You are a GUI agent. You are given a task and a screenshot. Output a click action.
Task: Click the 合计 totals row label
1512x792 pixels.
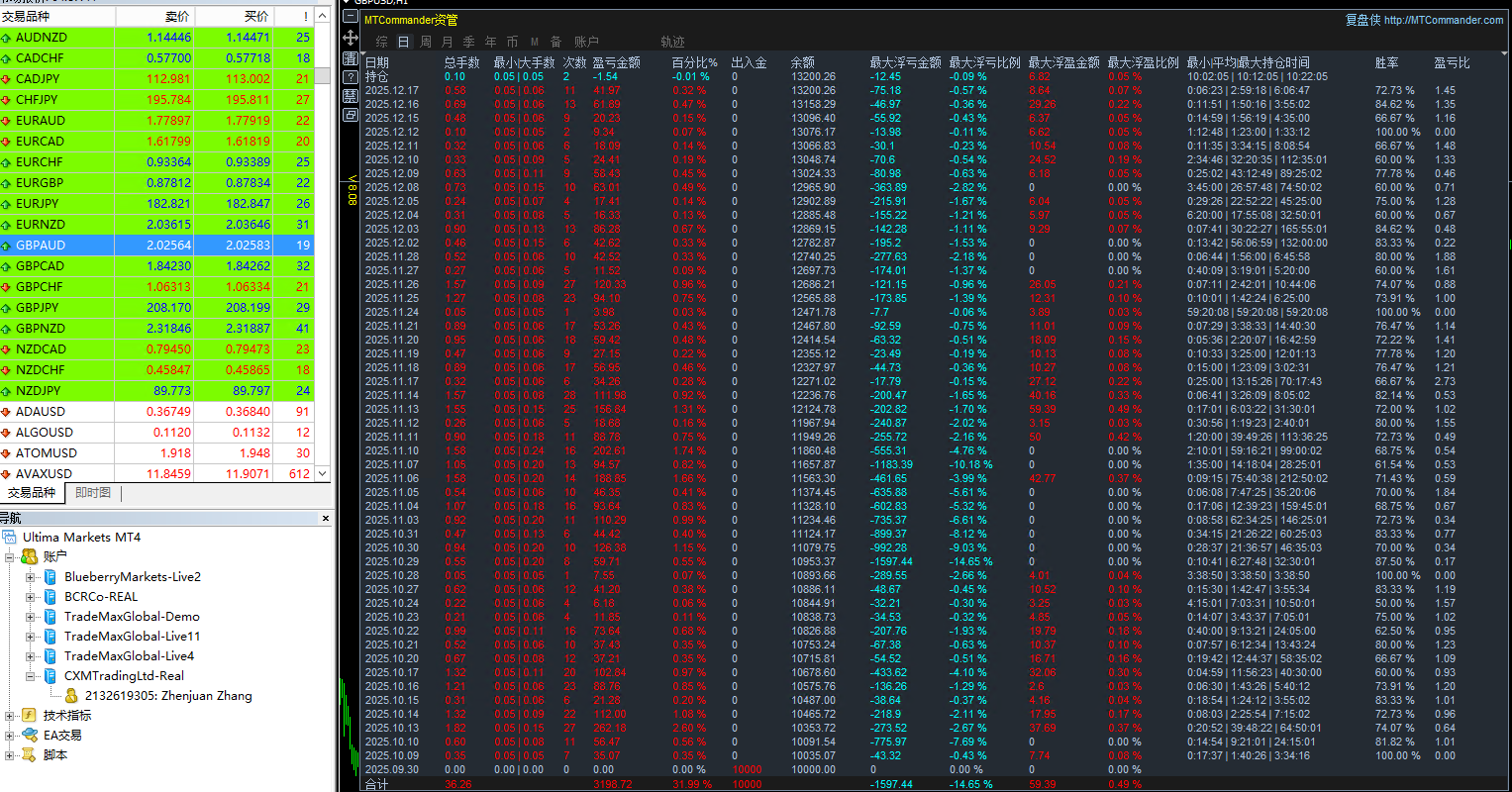tap(376, 784)
